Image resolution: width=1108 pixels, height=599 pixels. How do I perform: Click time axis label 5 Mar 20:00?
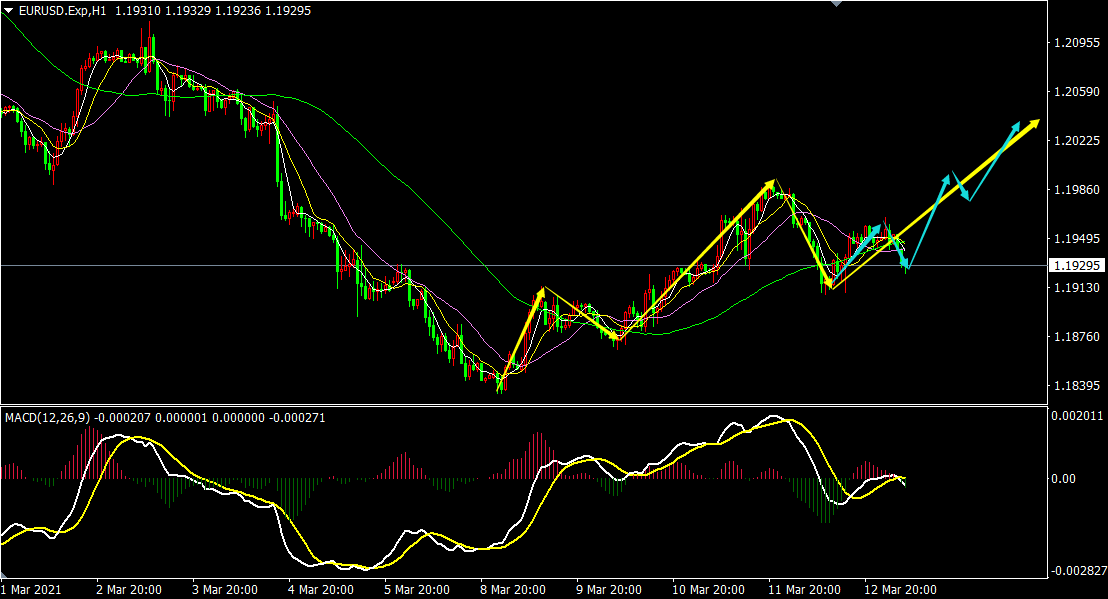pyautogui.click(x=417, y=590)
